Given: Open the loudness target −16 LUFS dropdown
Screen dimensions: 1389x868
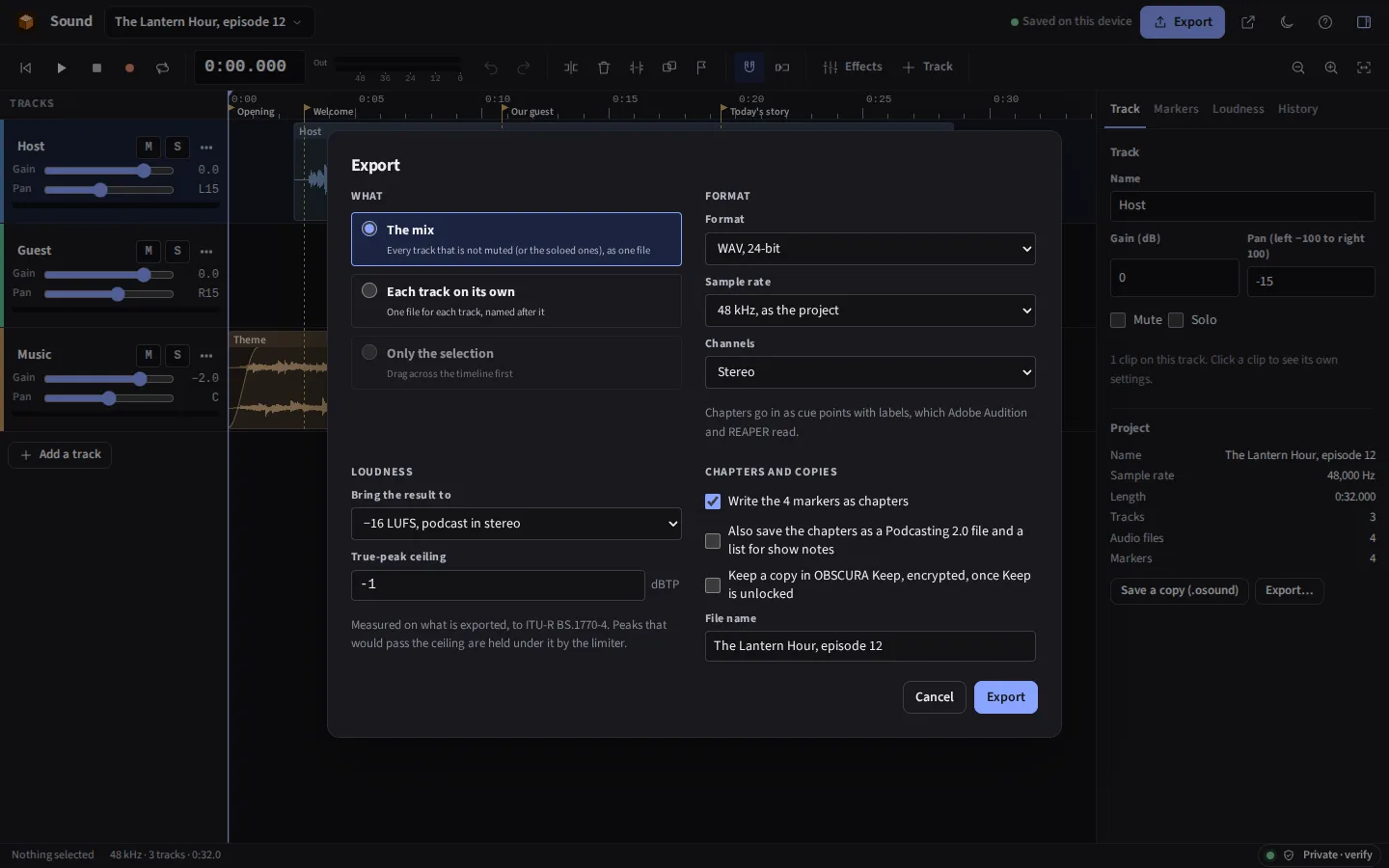Looking at the screenshot, I should tap(516, 524).
